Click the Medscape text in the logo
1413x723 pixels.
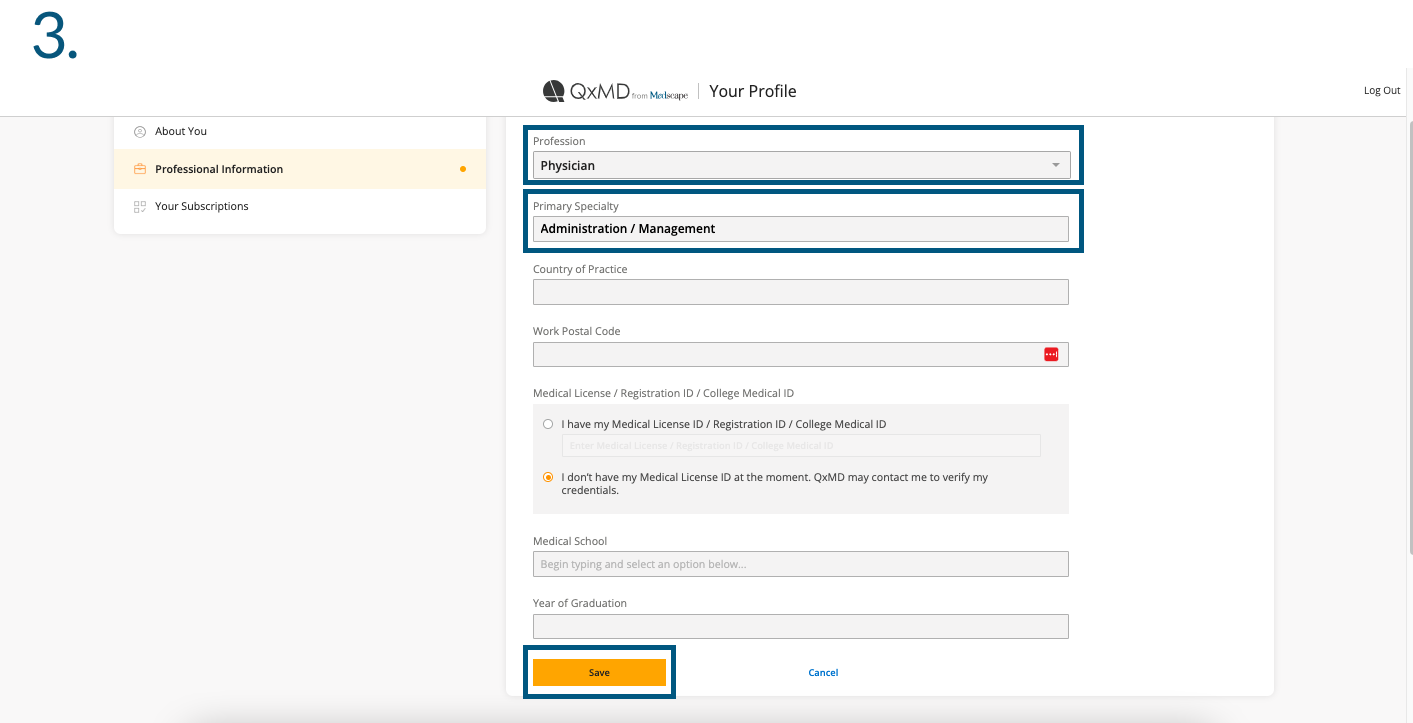(x=669, y=96)
